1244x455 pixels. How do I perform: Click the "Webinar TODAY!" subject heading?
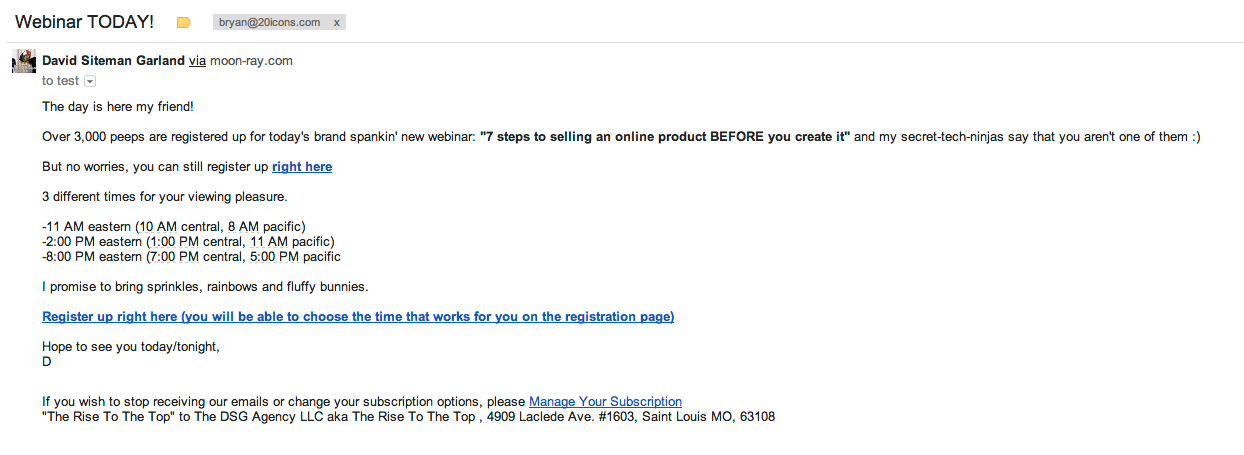(x=84, y=22)
